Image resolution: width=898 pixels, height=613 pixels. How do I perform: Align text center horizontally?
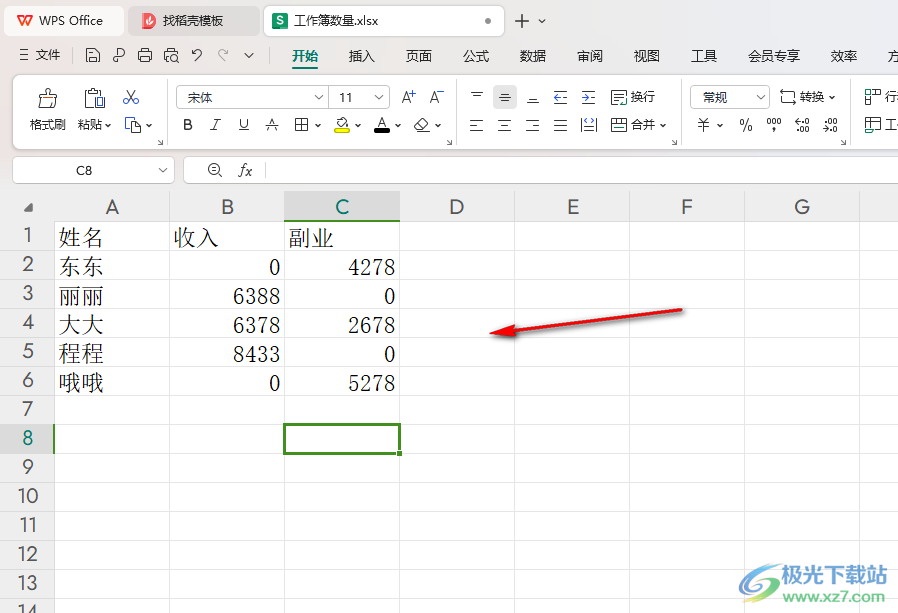[x=505, y=125]
